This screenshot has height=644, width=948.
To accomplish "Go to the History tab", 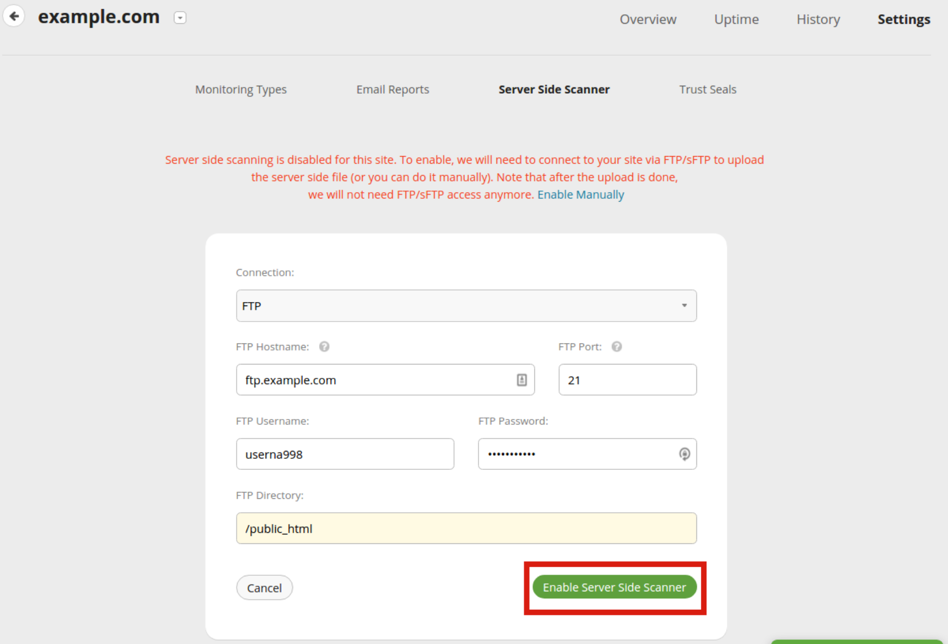I will [818, 19].
